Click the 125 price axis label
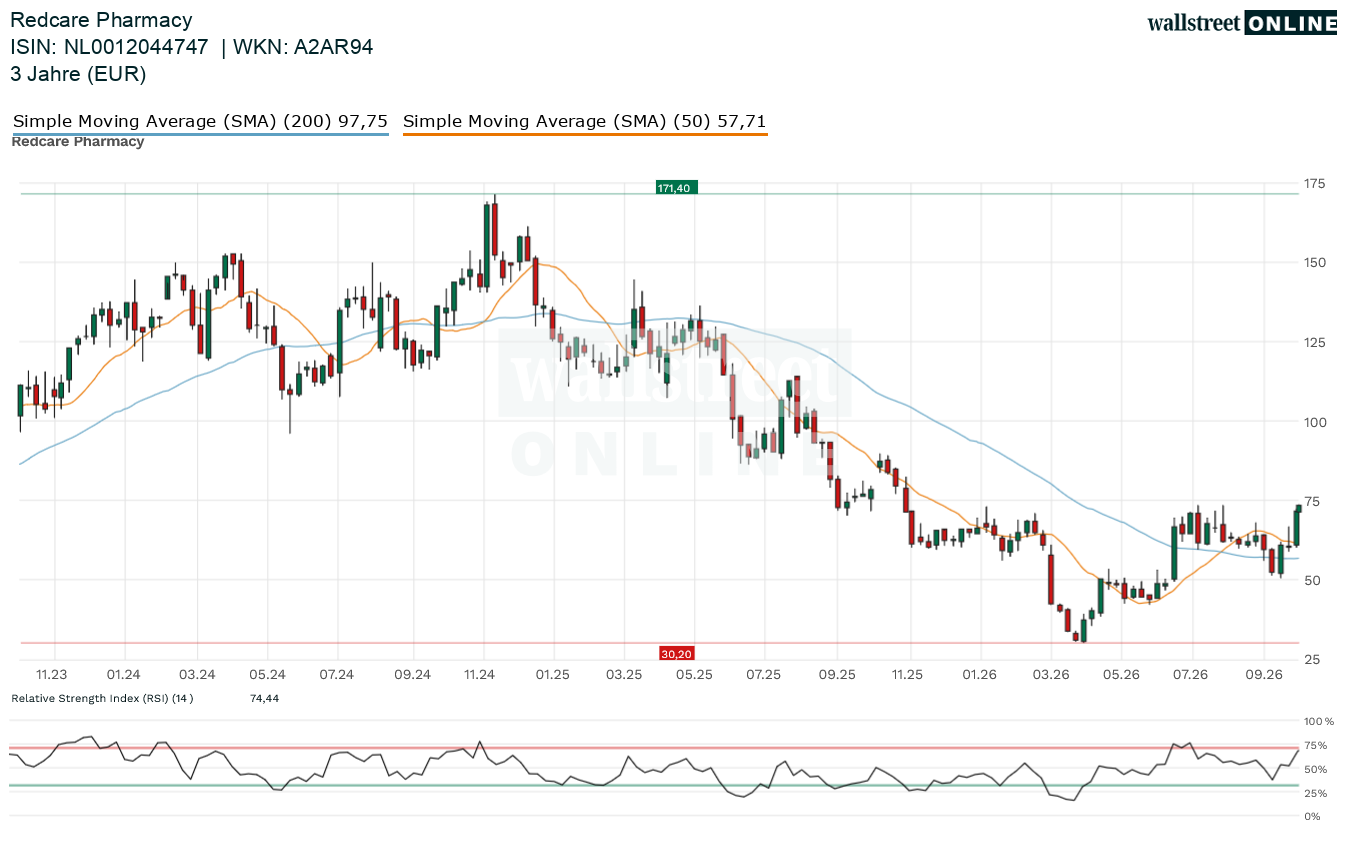Image resolution: width=1349 pixels, height=843 pixels. (x=1314, y=343)
